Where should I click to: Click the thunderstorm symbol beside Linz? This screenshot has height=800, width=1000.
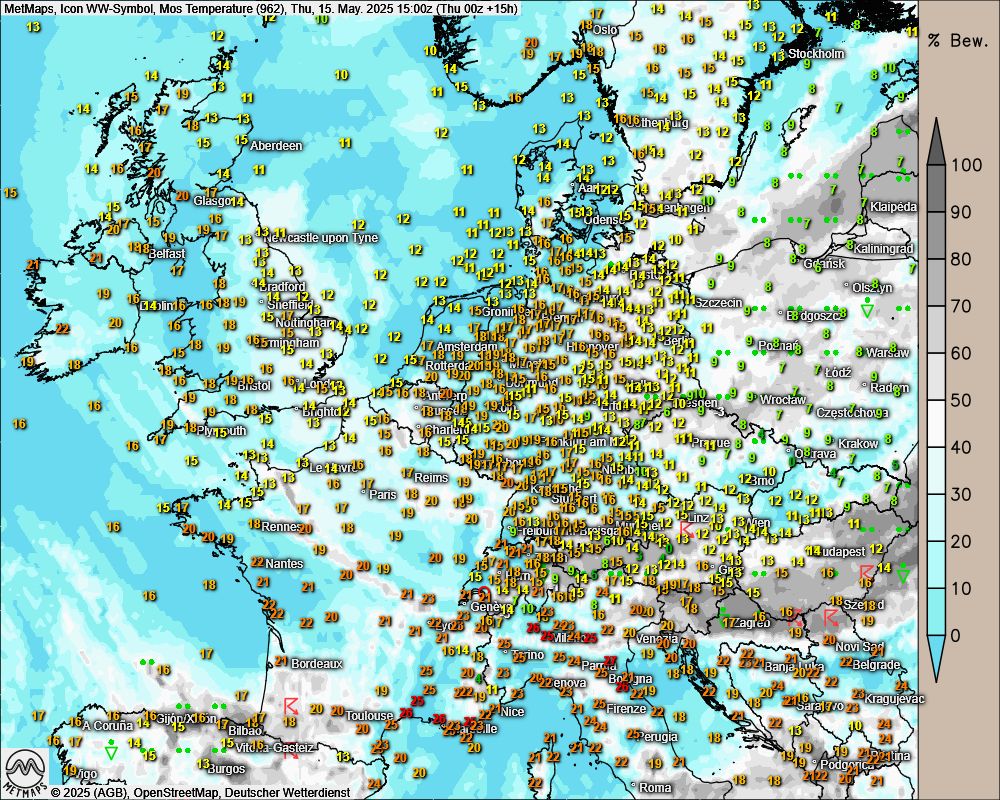tap(686, 527)
